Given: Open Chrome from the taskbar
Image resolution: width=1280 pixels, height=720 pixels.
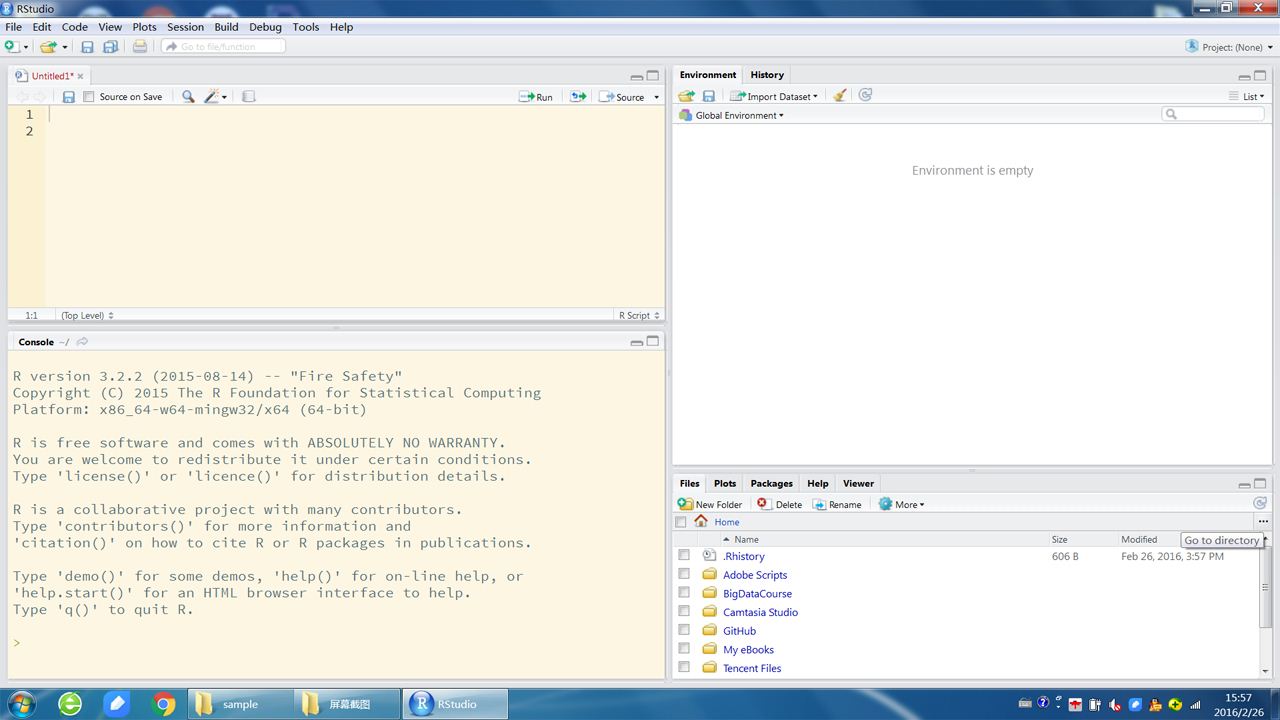Looking at the screenshot, I should pyautogui.click(x=165, y=704).
